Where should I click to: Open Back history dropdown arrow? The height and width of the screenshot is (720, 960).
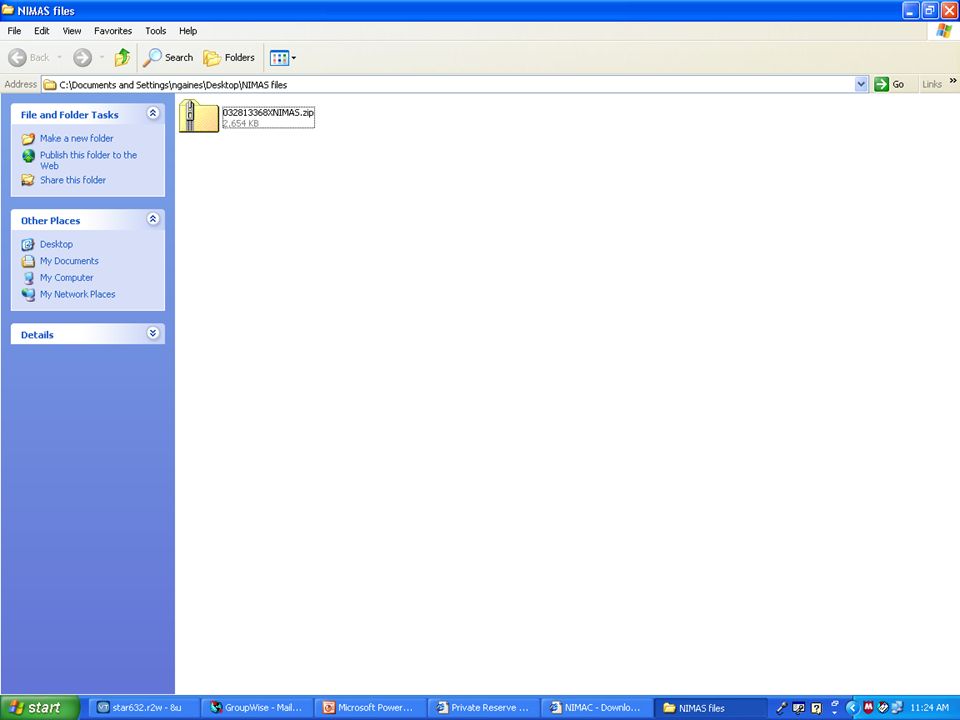click(59, 58)
